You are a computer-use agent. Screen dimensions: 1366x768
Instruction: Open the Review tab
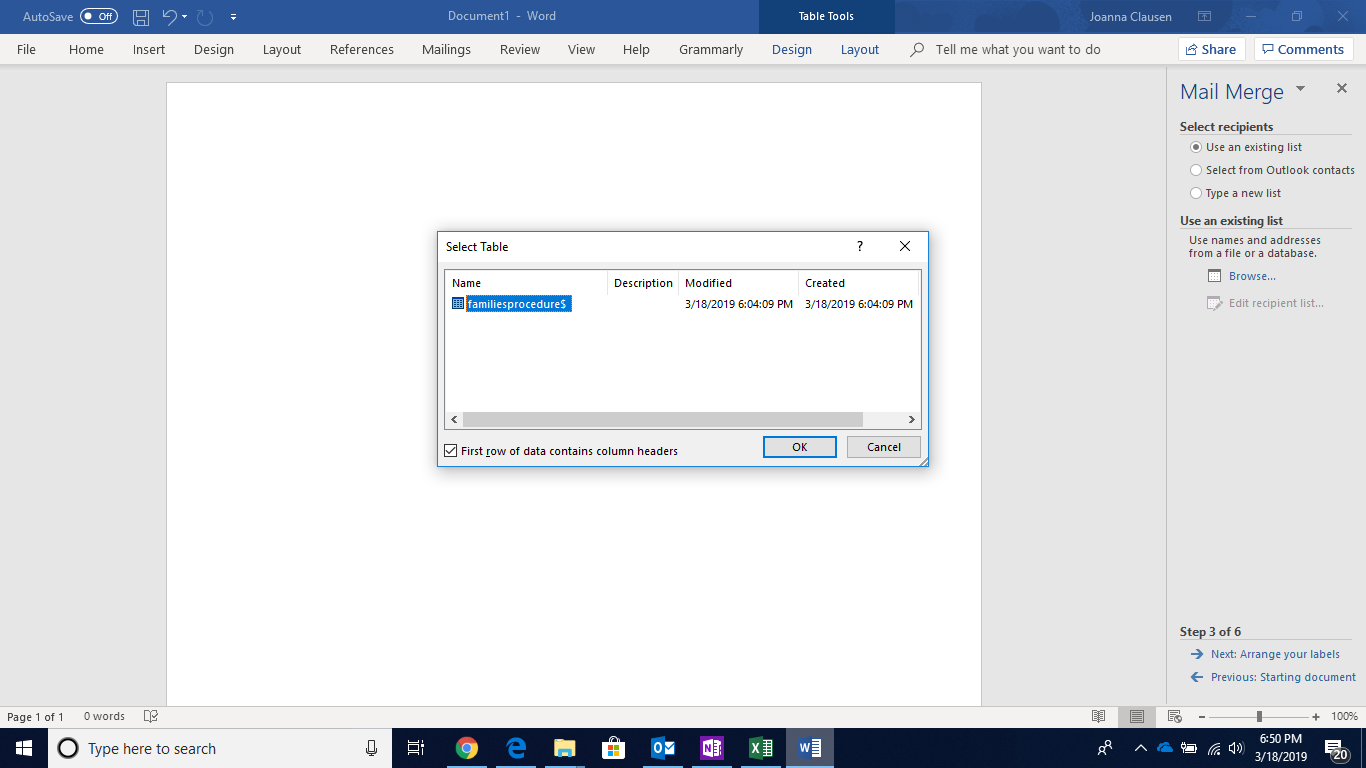click(520, 49)
